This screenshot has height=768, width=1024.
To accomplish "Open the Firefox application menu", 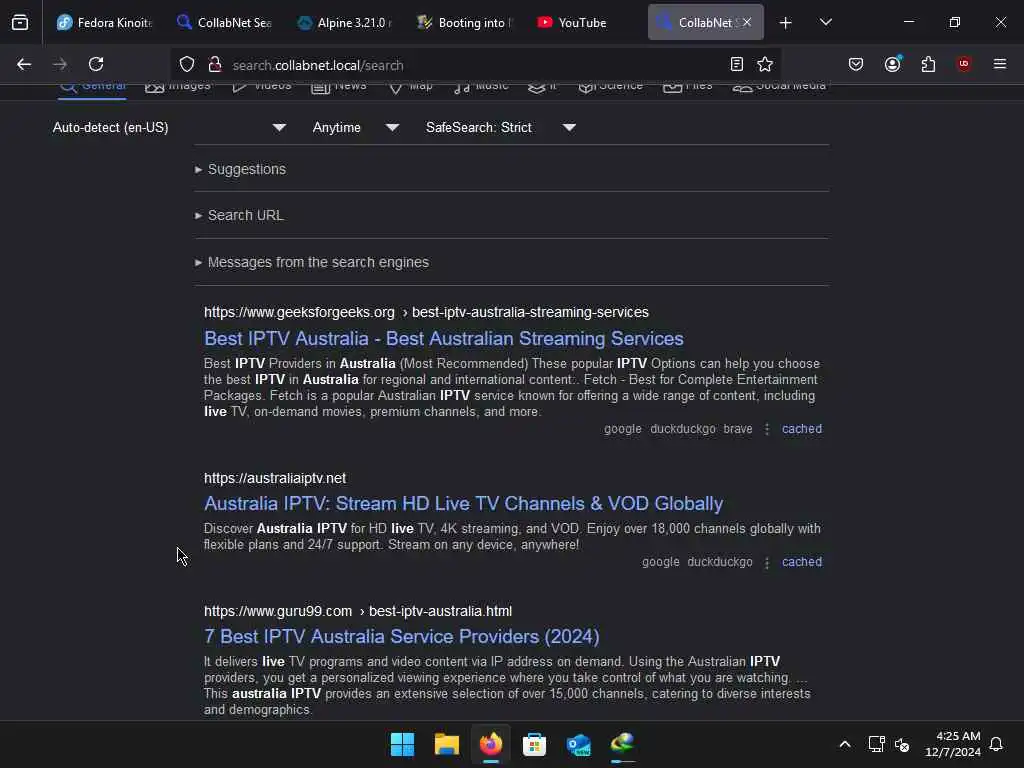I will coord(999,64).
